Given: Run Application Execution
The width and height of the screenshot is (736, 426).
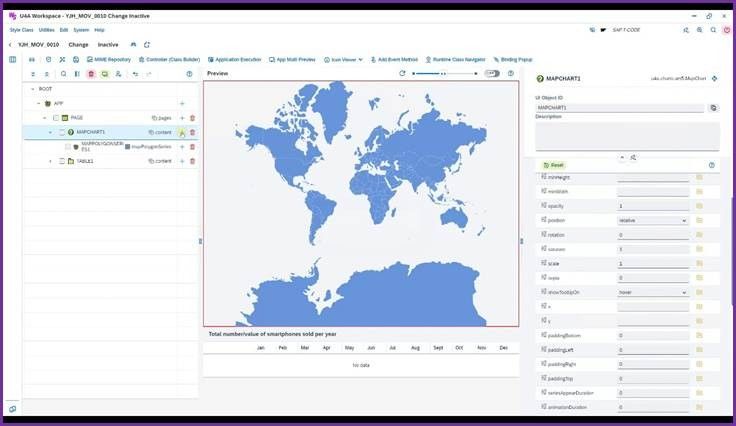Looking at the screenshot, I should [x=234, y=60].
